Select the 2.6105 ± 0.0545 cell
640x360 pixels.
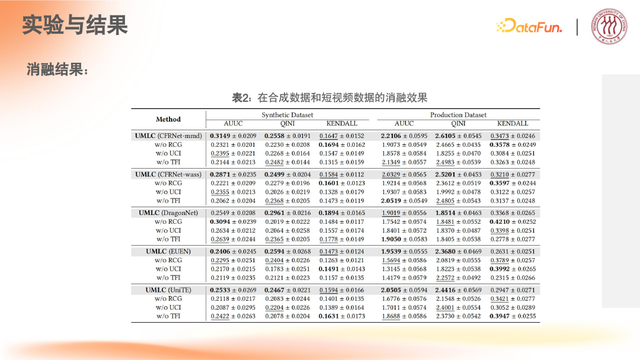pyautogui.click(x=458, y=136)
